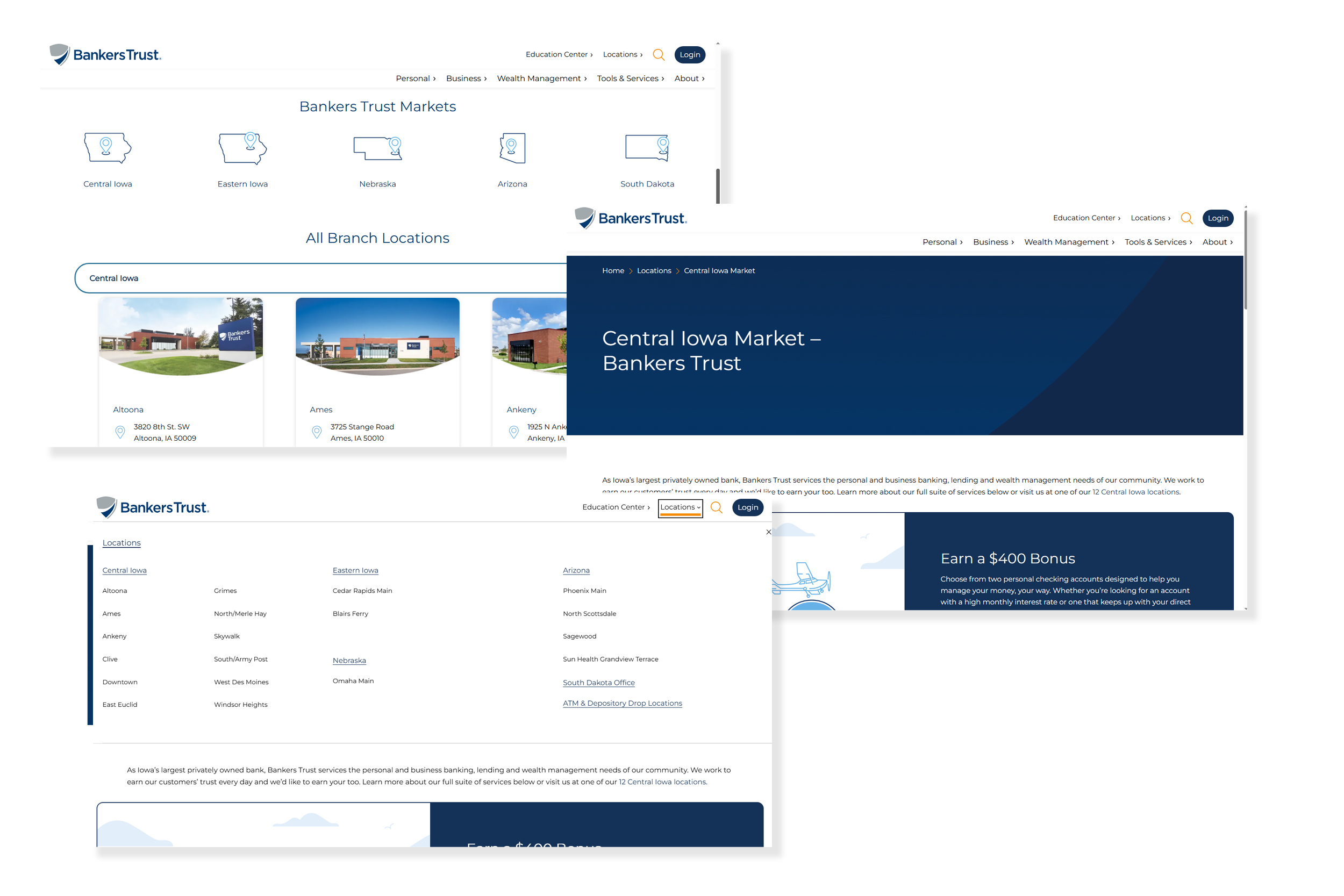
Task: Close the Locations mega menu with X
Action: pyautogui.click(x=769, y=532)
